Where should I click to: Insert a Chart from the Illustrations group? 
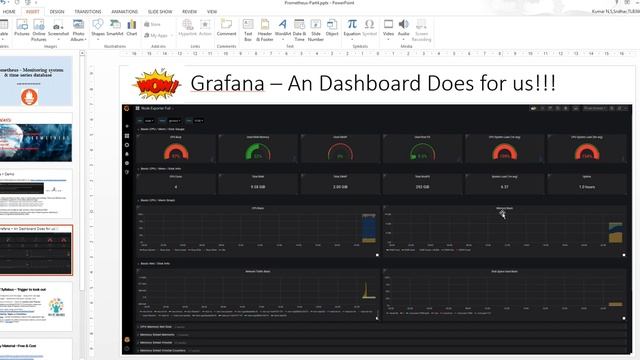coord(131,29)
